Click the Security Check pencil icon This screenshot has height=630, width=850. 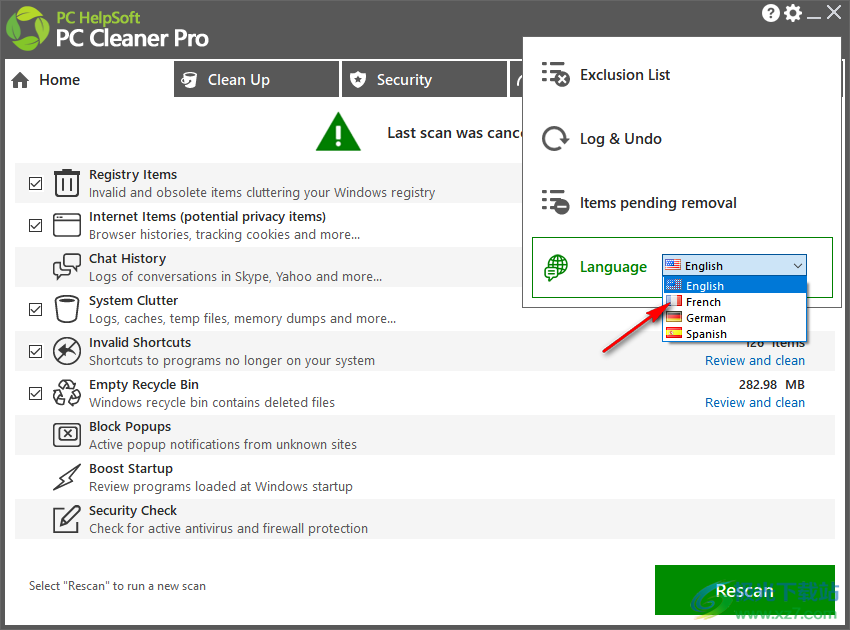[67, 519]
